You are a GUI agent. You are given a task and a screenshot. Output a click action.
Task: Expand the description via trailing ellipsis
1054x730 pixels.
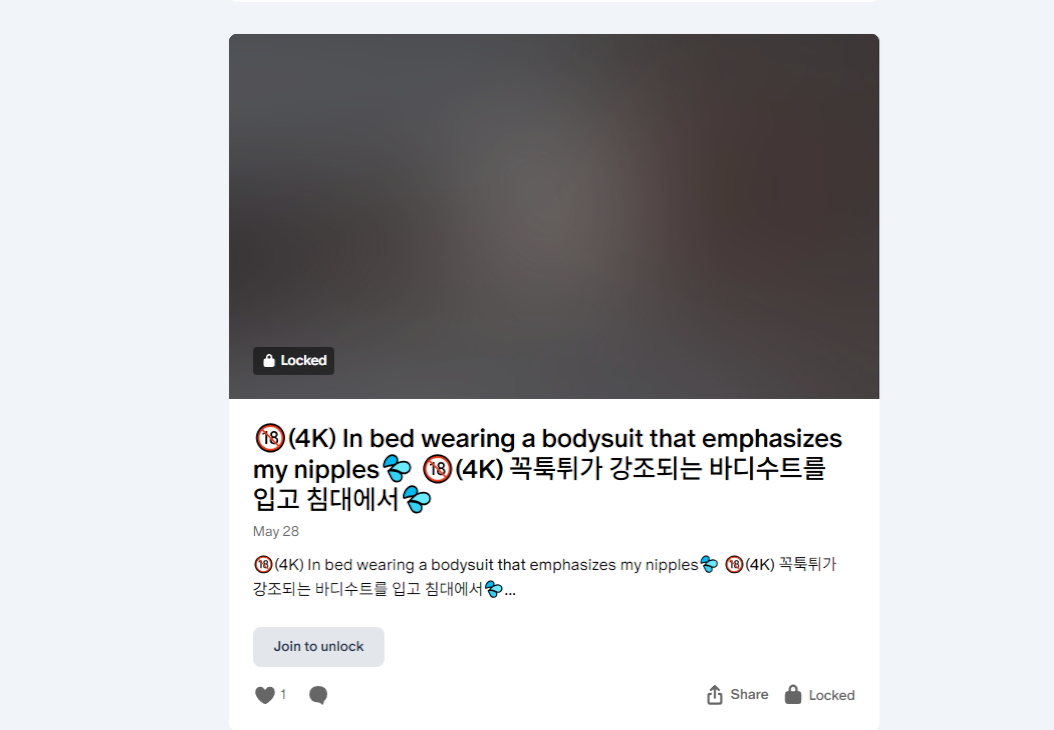[510, 592]
